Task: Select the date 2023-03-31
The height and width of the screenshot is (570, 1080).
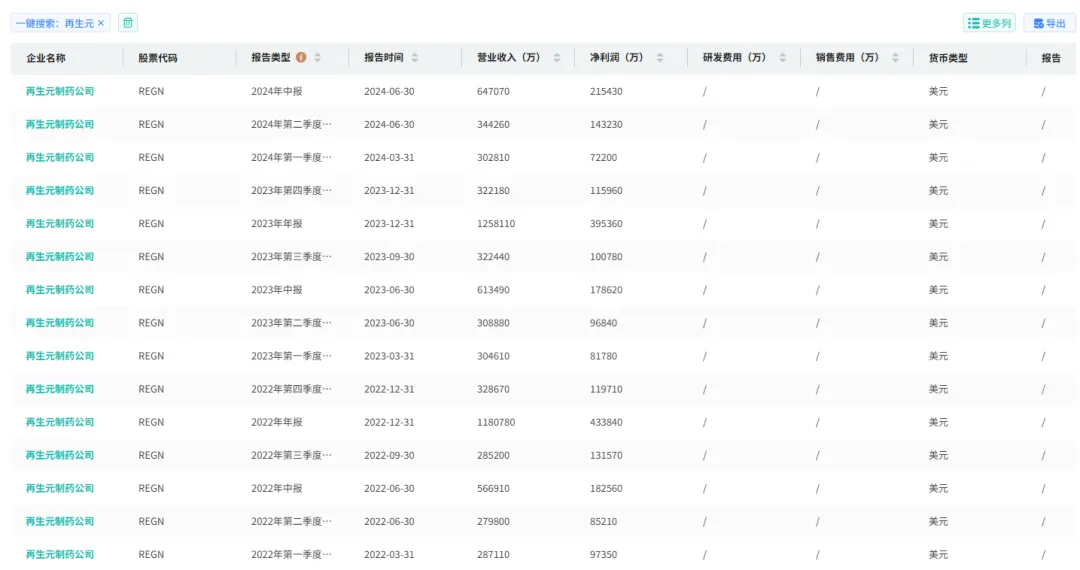Action: pos(389,356)
